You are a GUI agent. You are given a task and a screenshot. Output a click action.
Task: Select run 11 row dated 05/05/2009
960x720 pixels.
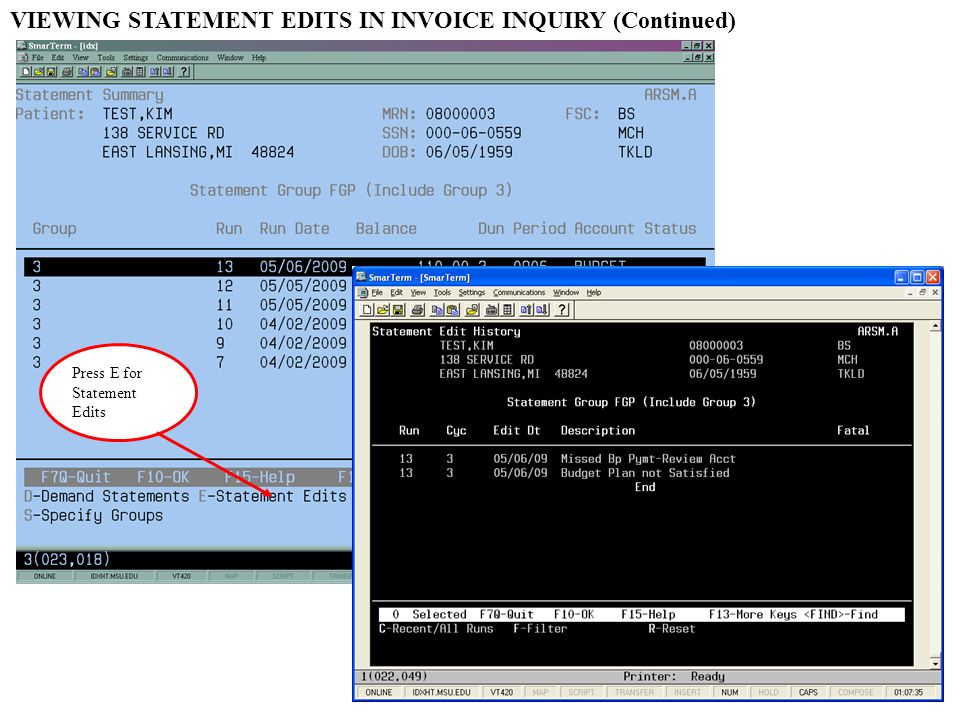[189, 305]
